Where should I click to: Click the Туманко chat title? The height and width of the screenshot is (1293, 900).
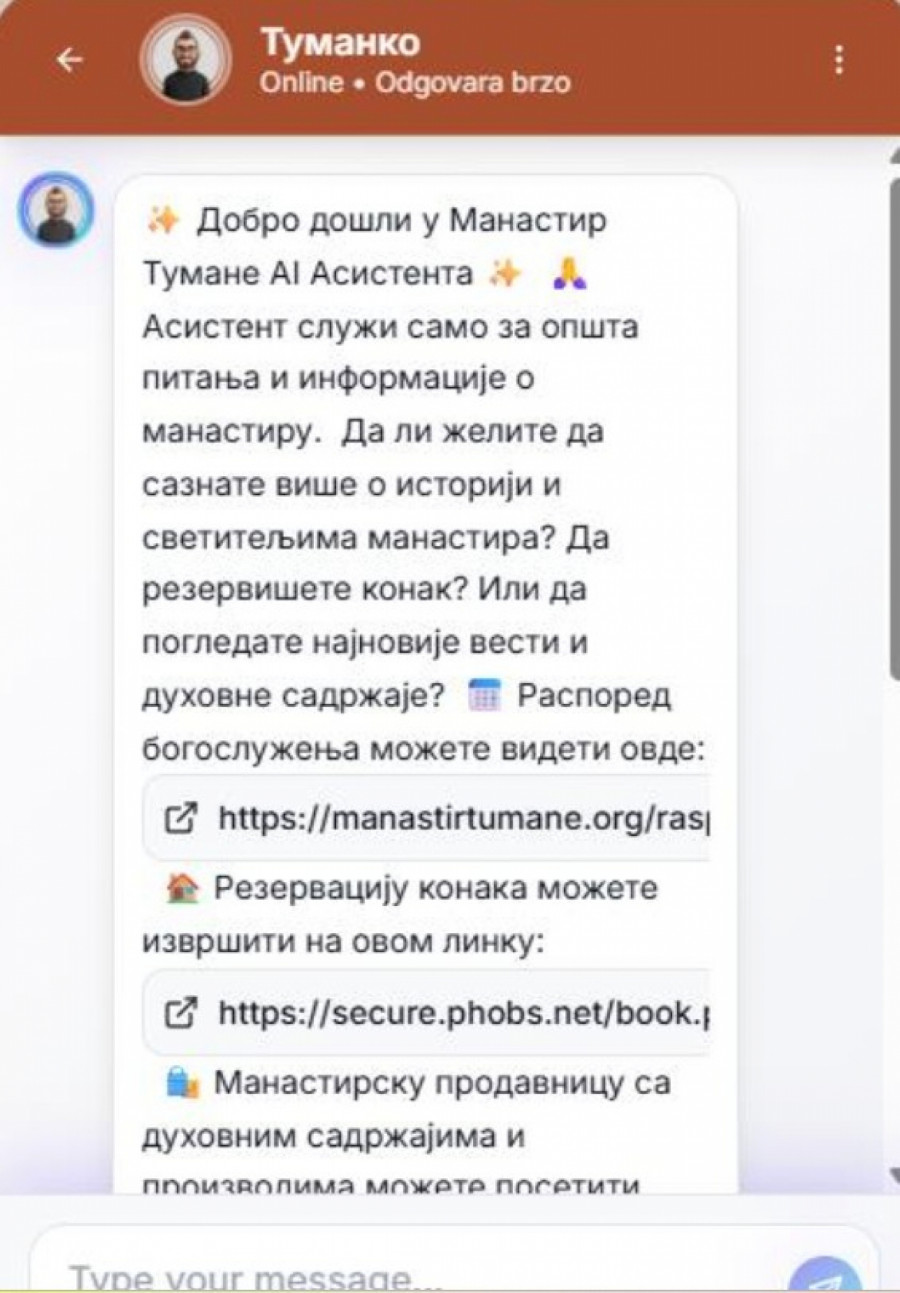point(340,42)
